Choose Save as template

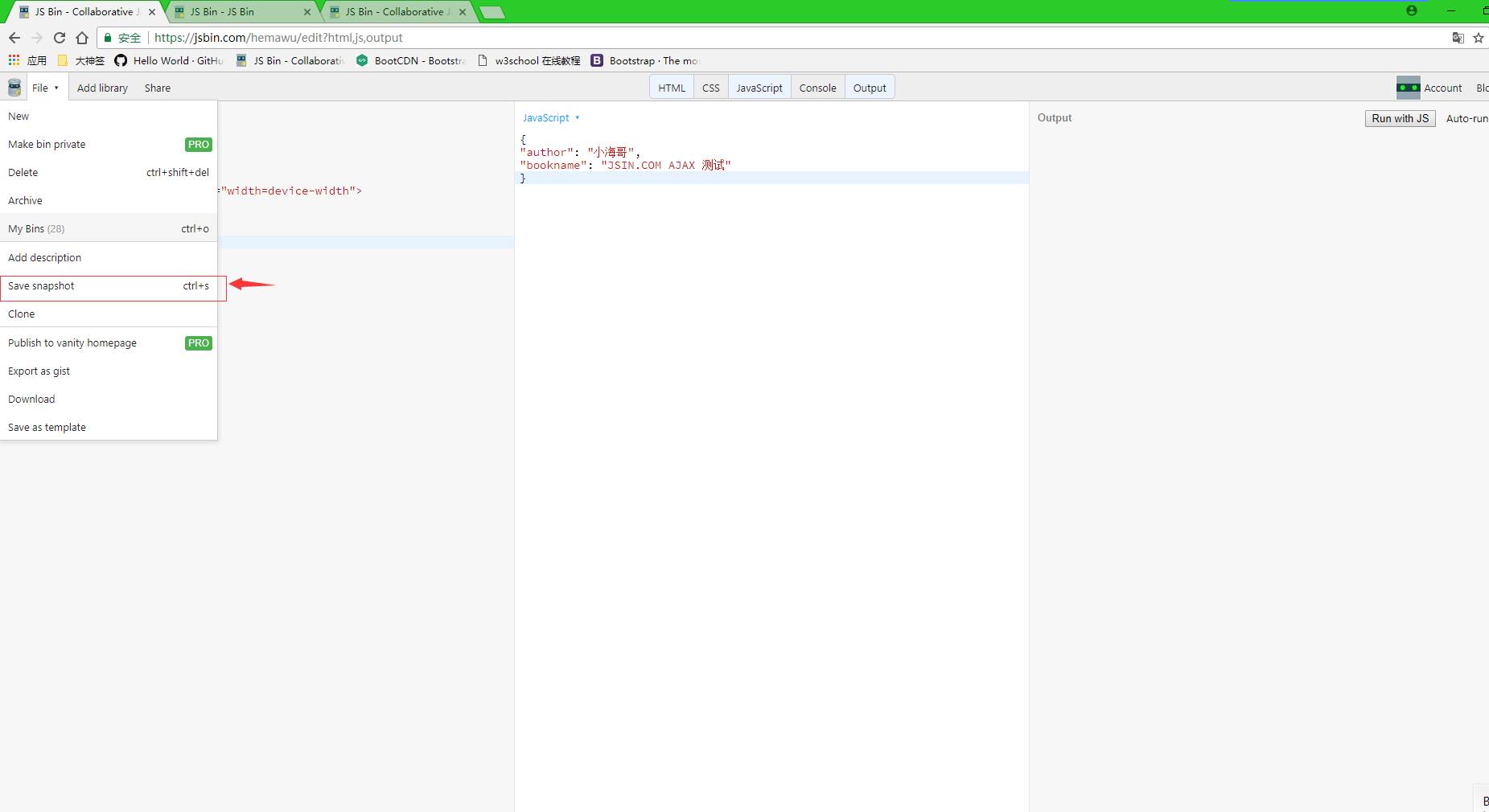click(109, 427)
